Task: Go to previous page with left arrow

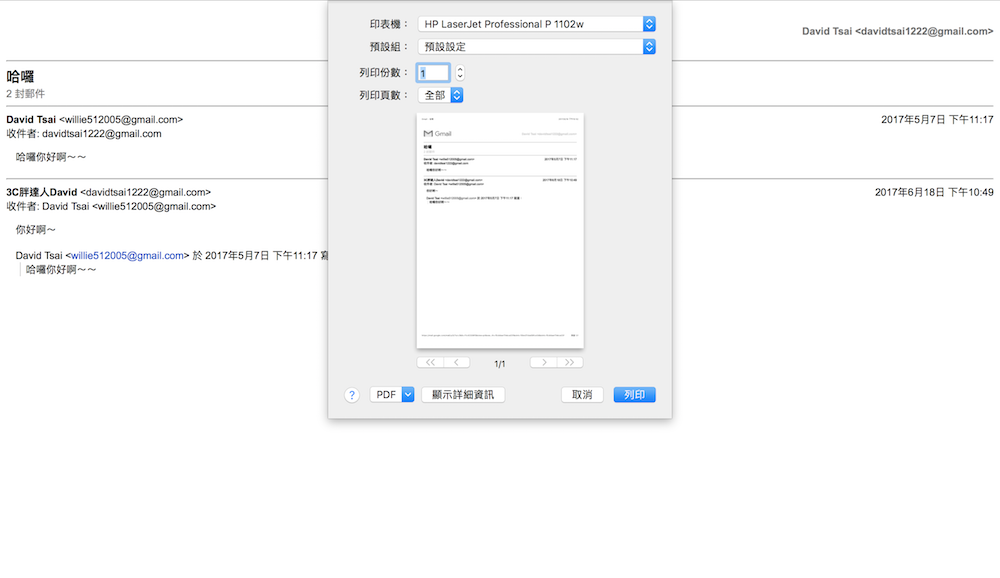Action: (456, 361)
